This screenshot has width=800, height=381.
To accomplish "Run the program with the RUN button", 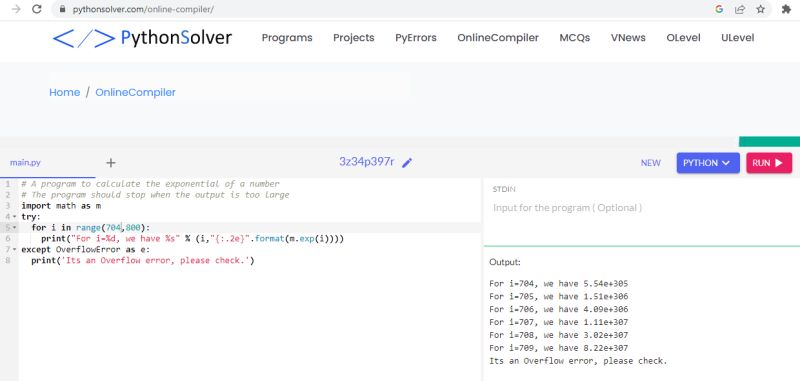I will point(769,163).
